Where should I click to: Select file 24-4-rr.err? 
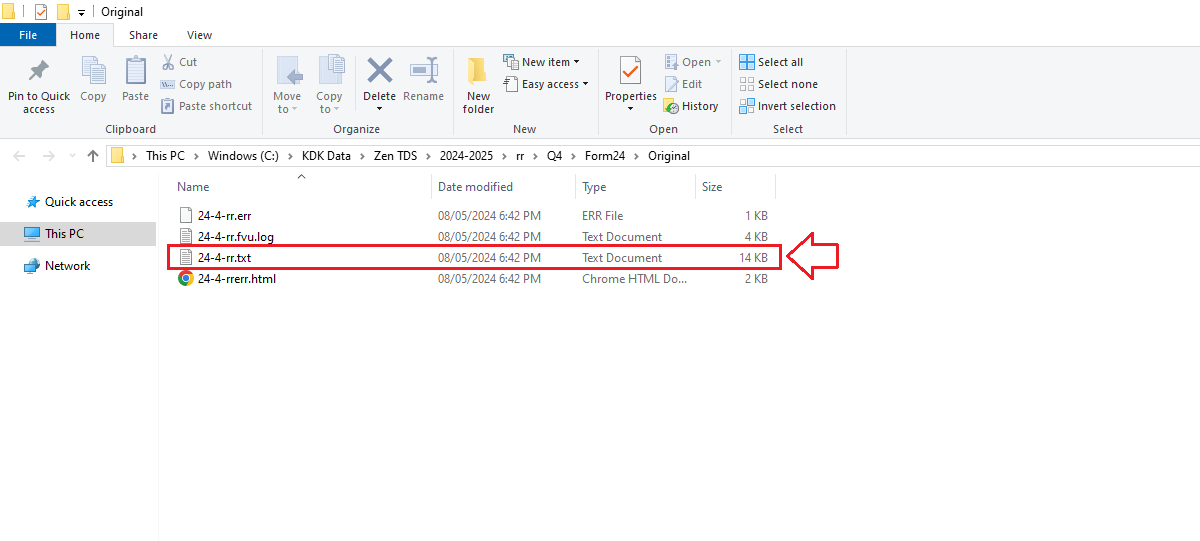point(225,215)
